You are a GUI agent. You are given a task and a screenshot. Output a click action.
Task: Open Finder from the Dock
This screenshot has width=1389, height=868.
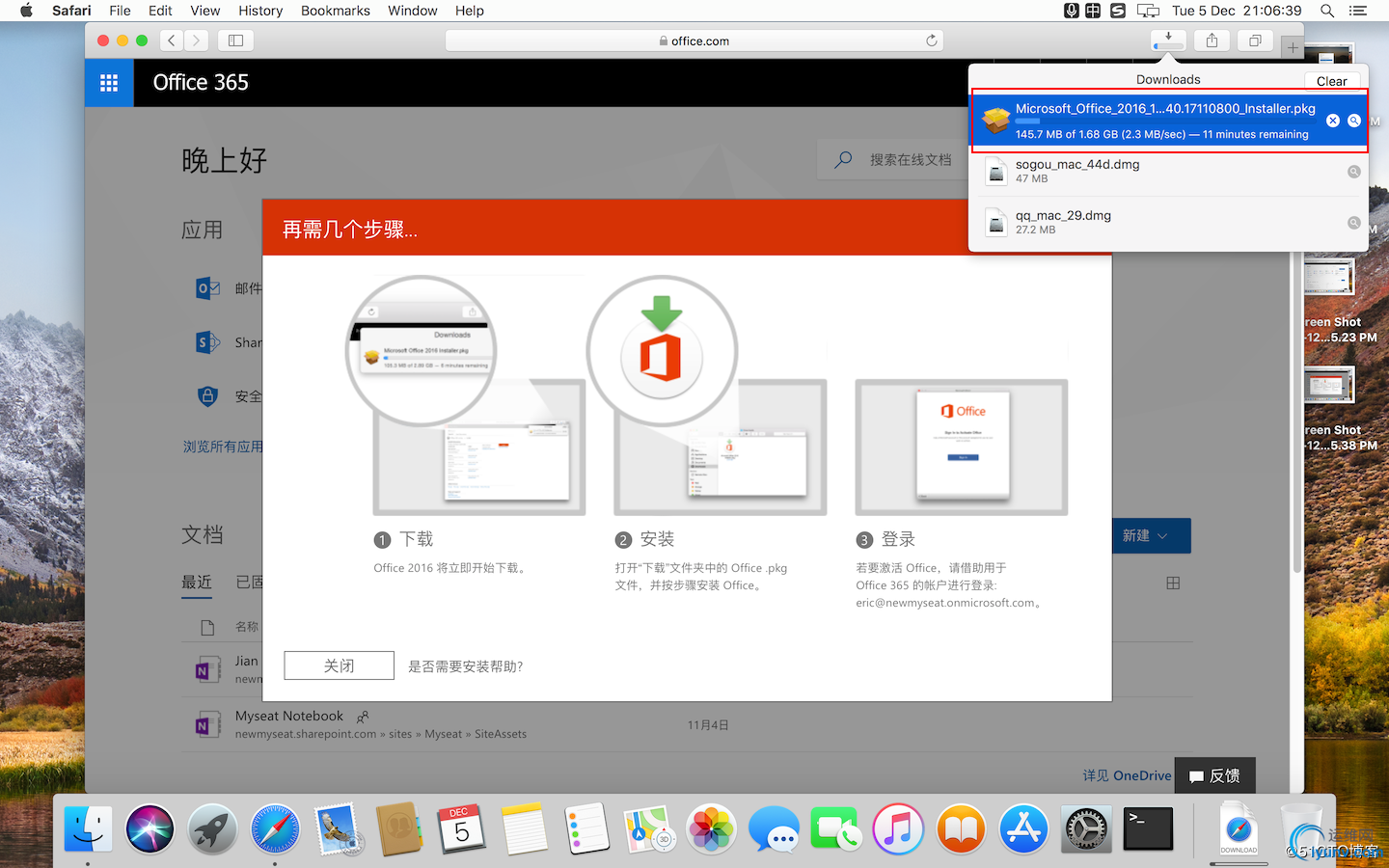88,829
